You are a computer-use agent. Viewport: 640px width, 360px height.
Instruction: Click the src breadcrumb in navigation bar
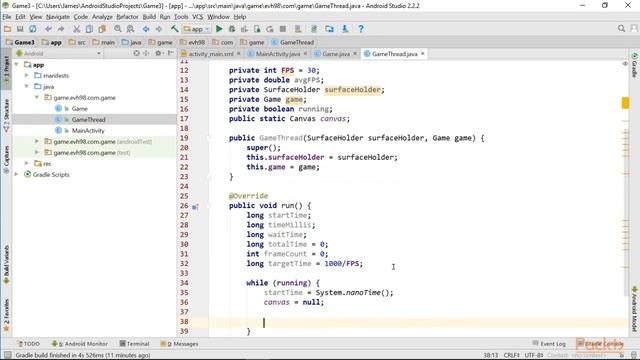click(x=77, y=42)
